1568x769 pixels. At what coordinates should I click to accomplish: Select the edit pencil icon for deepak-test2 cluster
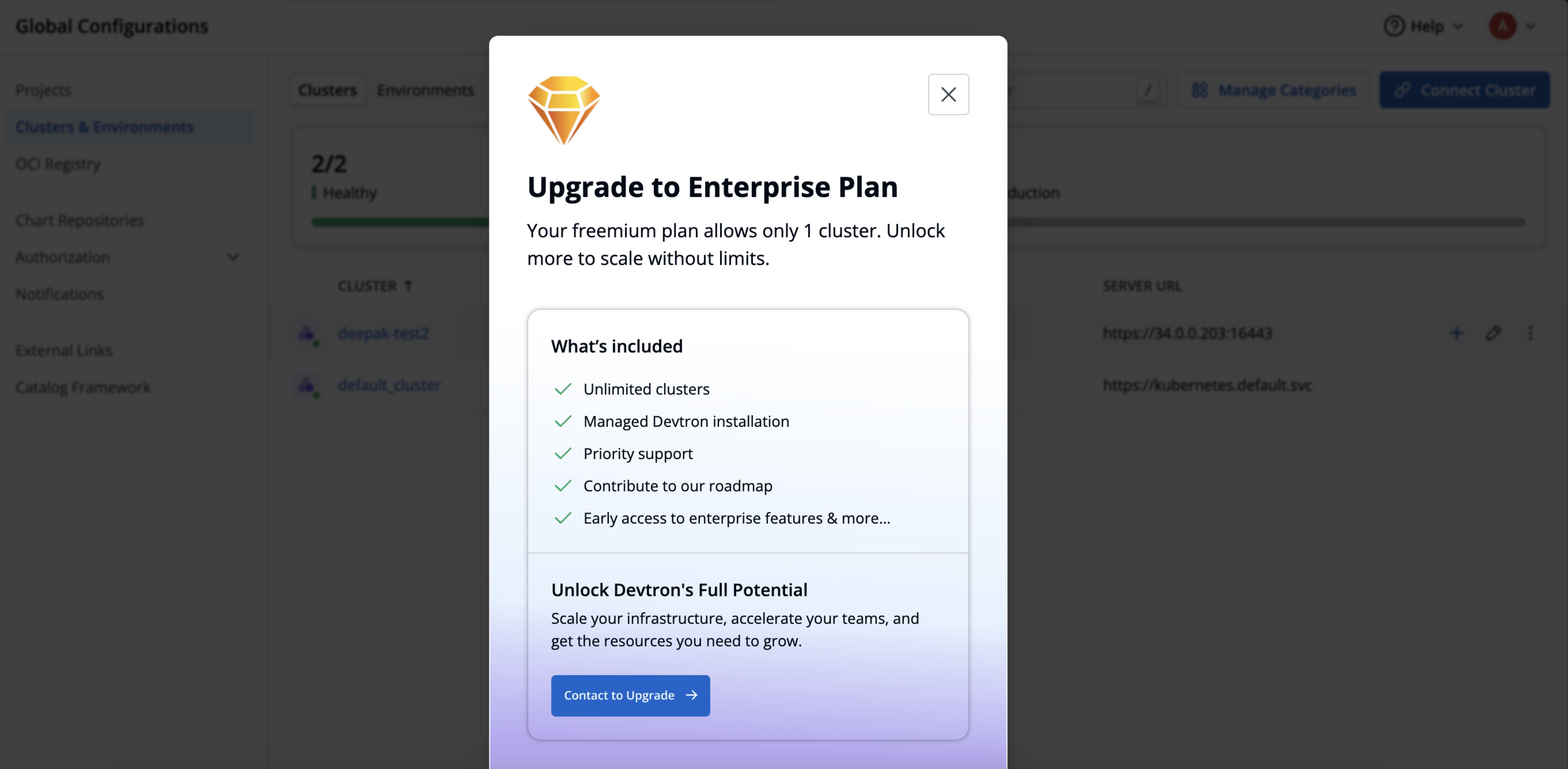(x=1494, y=333)
